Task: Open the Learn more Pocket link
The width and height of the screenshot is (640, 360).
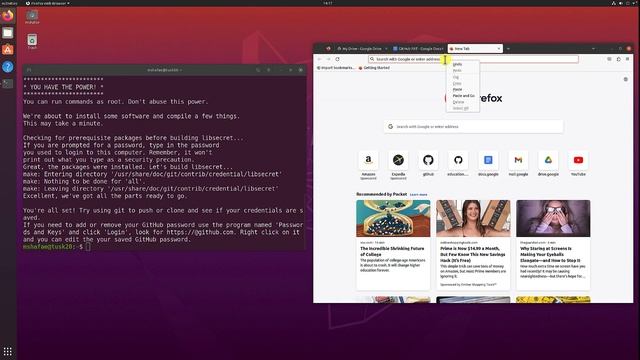Action: coord(418,195)
